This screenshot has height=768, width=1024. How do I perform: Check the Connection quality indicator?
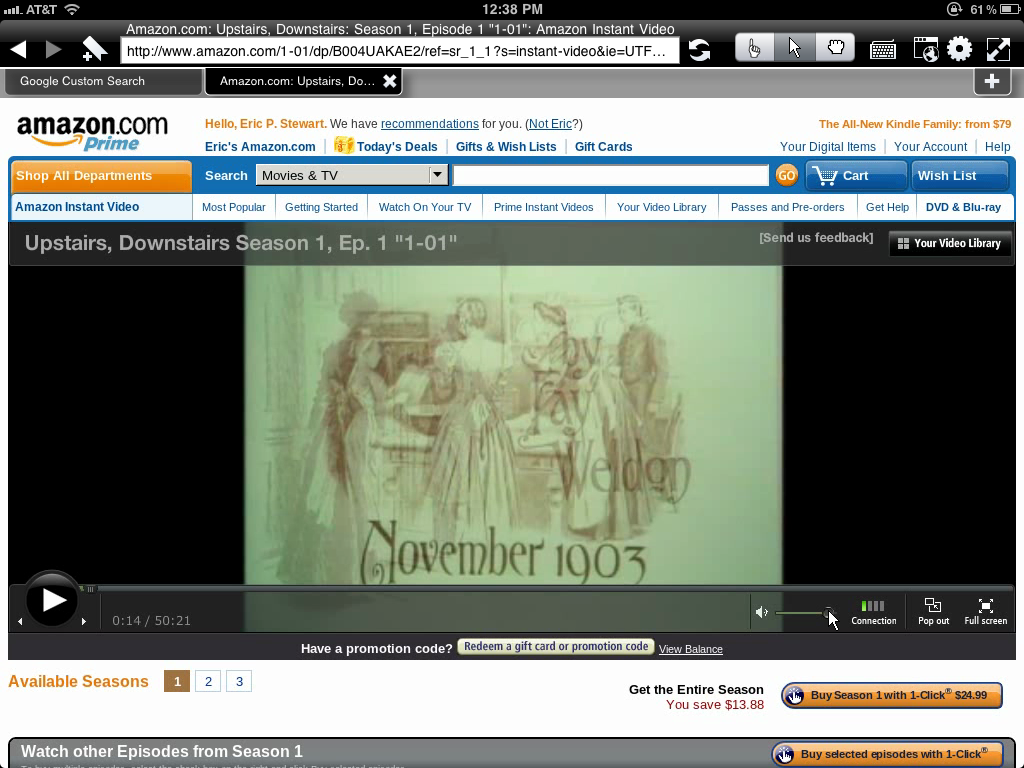[x=873, y=613]
